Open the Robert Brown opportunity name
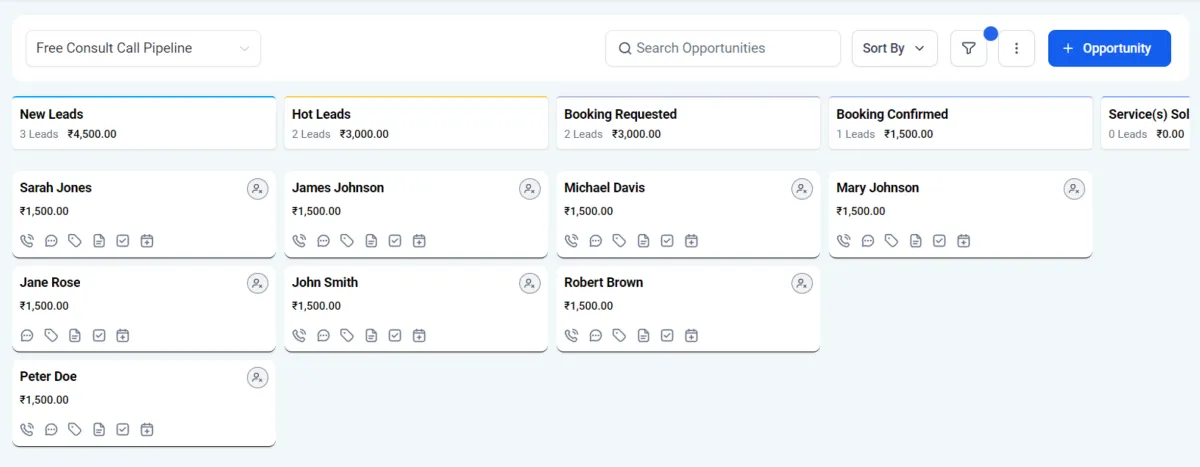The width and height of the screenshot is (1200, 467). tap(603, 283)
